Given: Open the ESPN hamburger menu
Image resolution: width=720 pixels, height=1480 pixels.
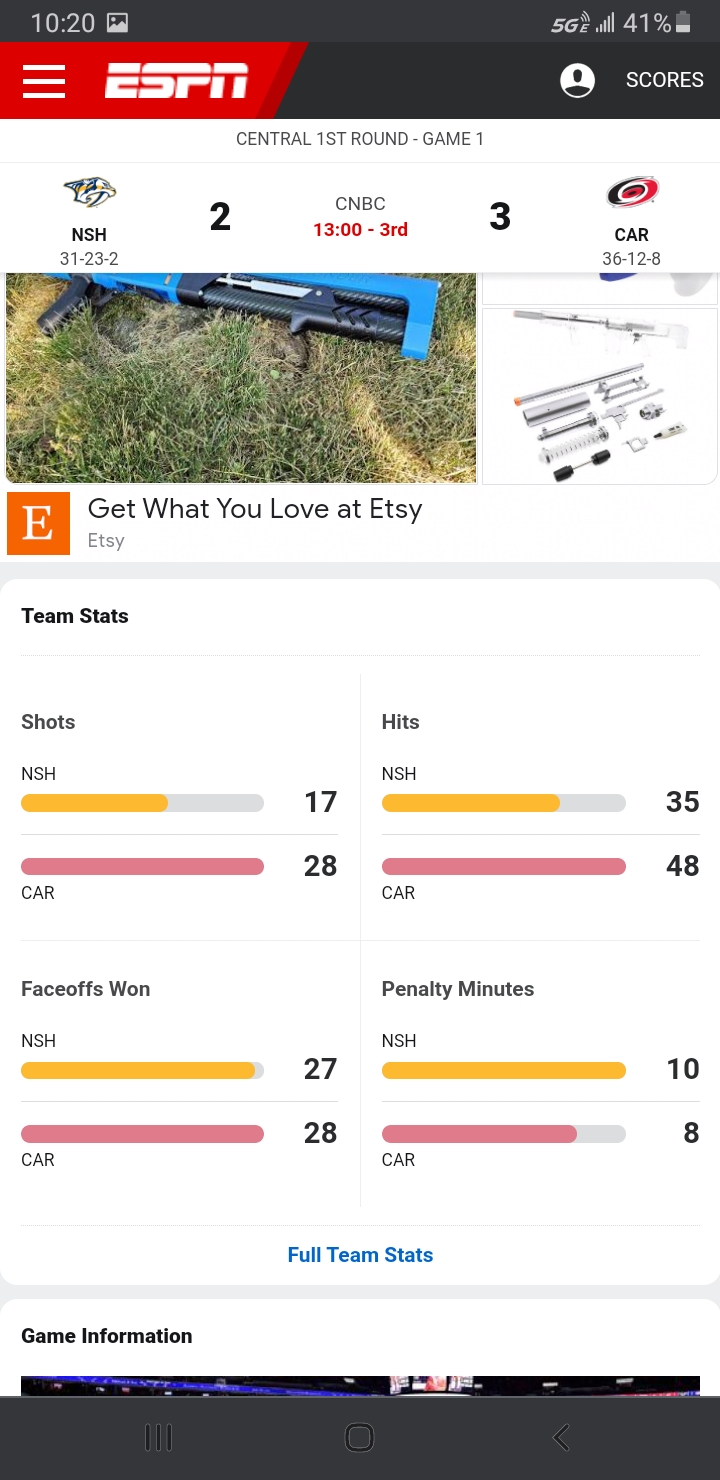Looking at the screenshot, I should (43, 81).
